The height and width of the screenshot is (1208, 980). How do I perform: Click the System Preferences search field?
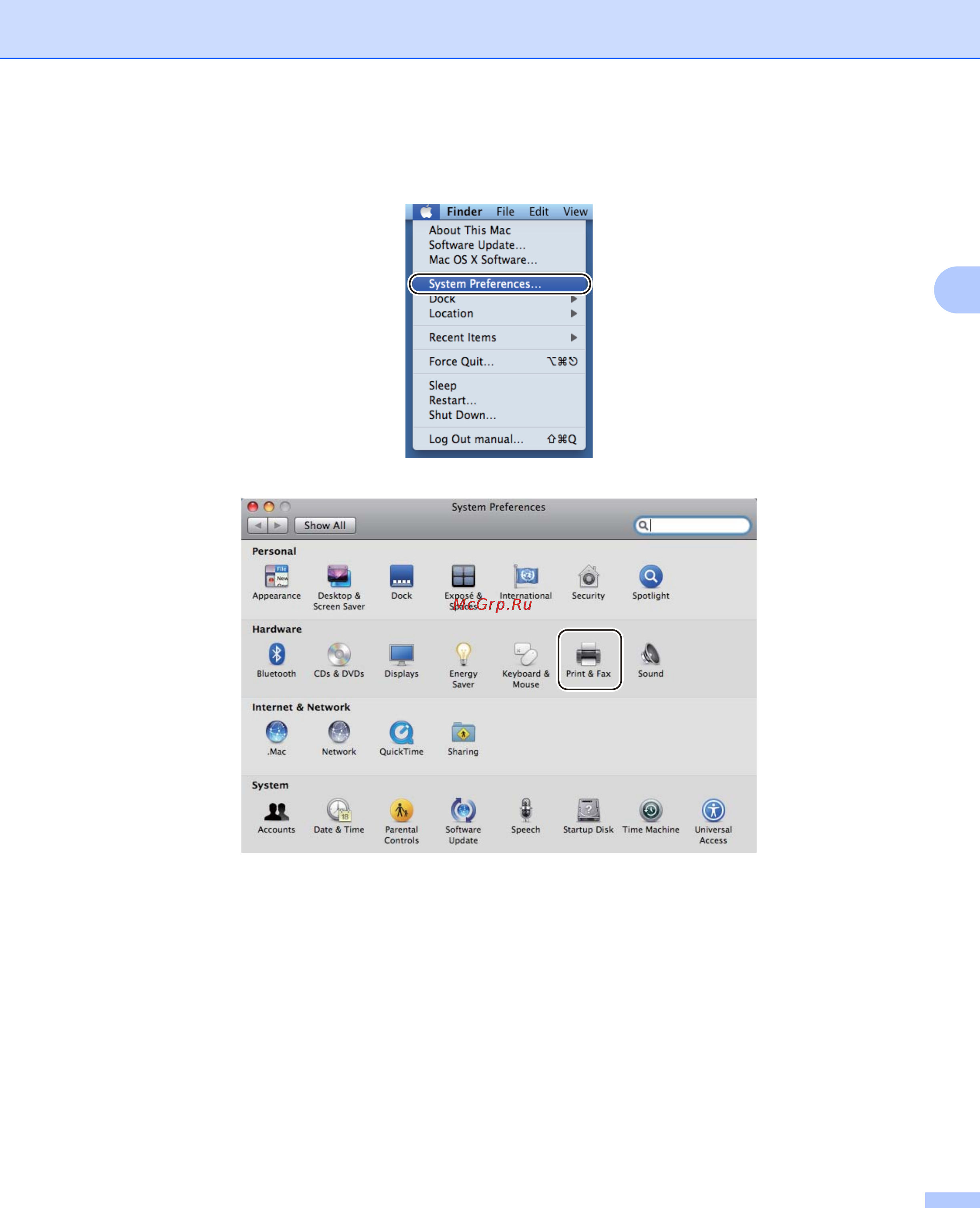point(693,526)
